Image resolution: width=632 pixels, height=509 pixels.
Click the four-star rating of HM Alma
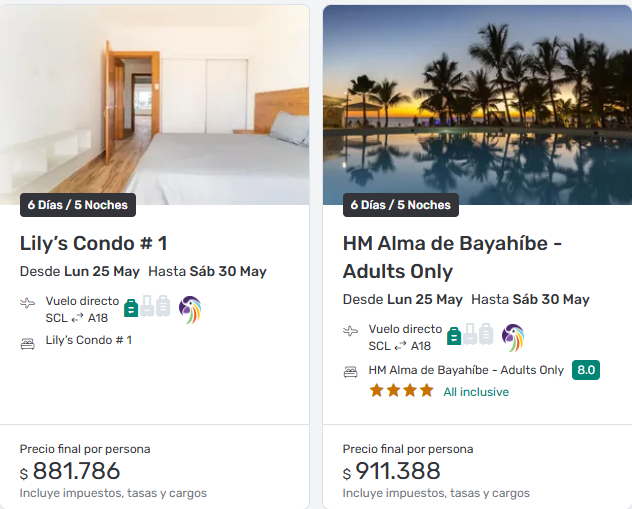[401, 391]
